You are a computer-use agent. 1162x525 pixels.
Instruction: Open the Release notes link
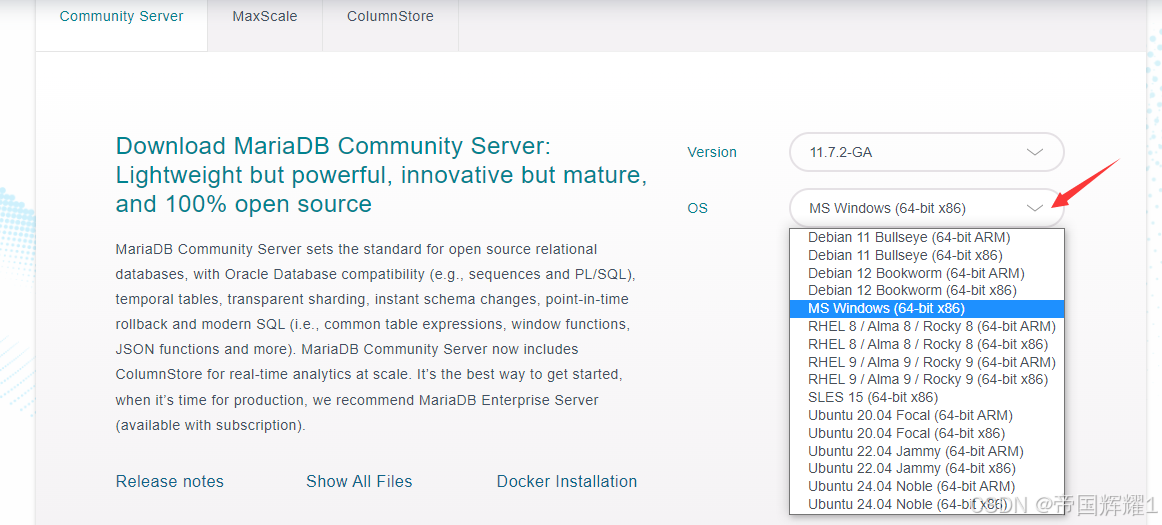point(170,481)
